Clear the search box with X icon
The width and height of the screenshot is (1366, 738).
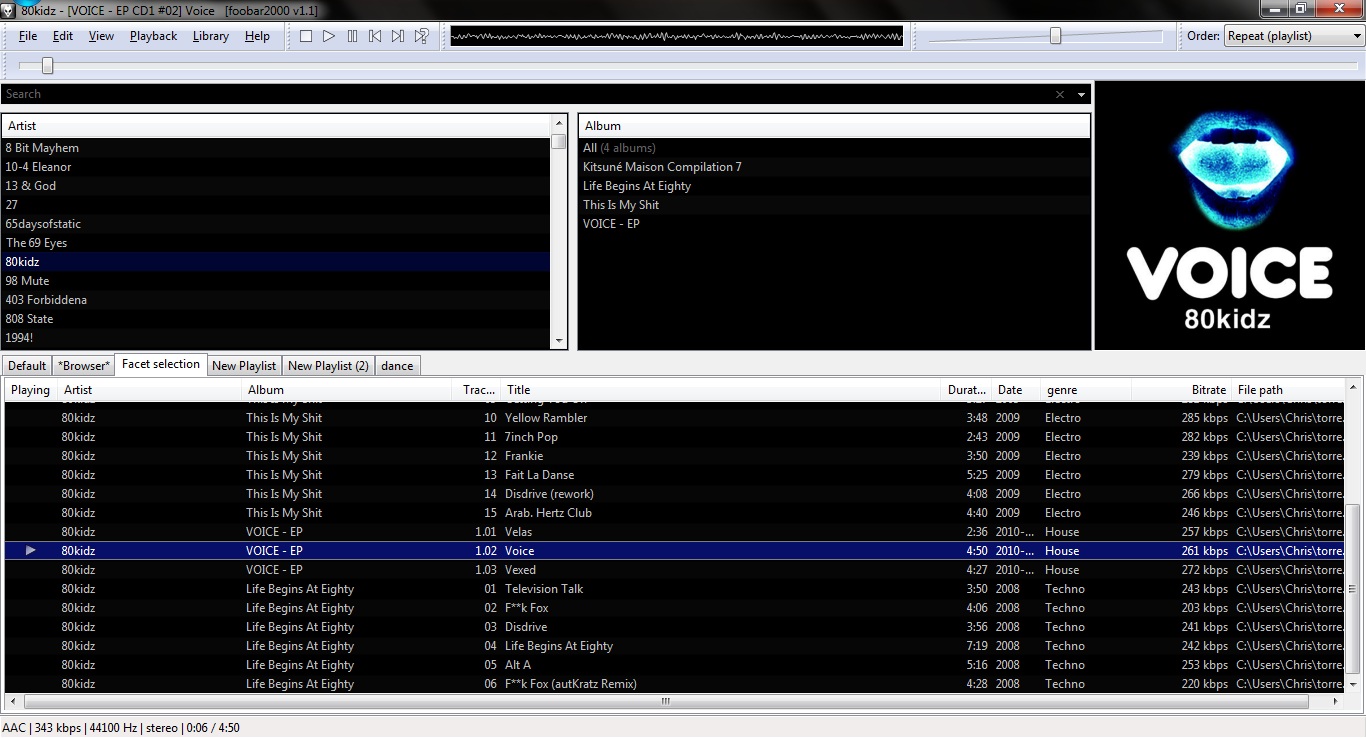point(1060,94)
